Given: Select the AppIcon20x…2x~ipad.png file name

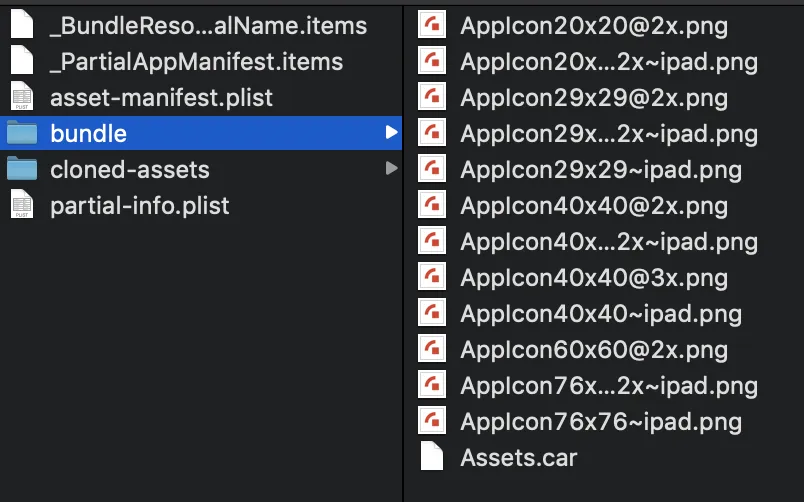Looking at the screenshot, I should pos(609,62).
